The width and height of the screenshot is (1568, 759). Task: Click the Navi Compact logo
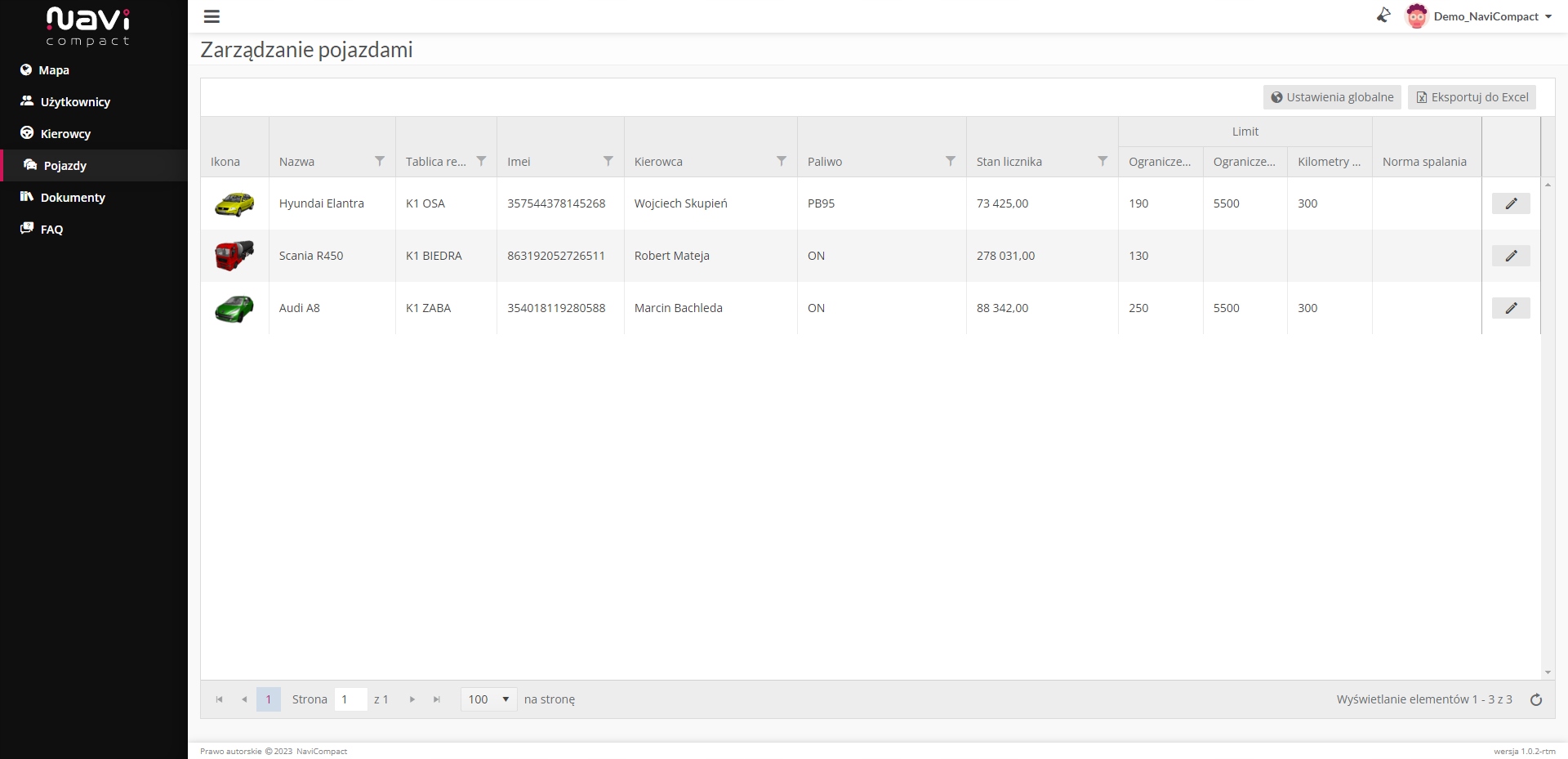click(88, 26)
